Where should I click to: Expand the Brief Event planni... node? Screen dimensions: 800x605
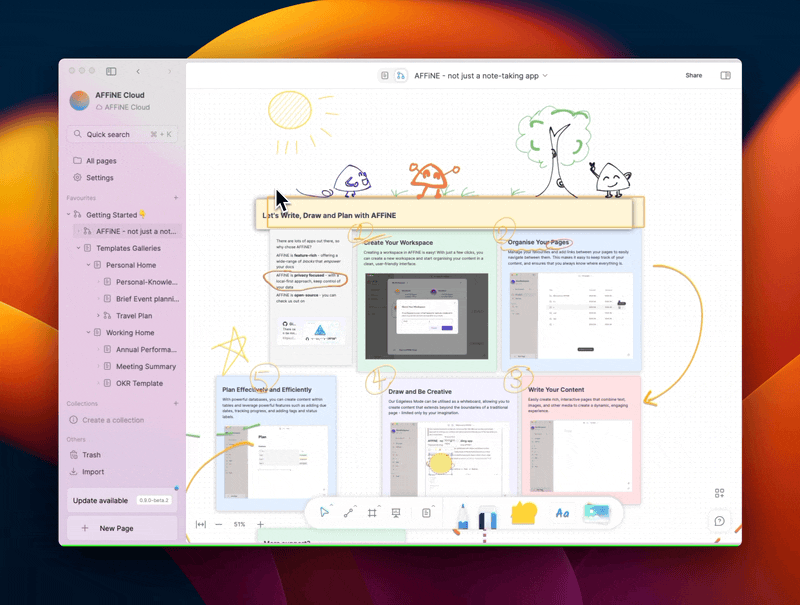point(98,298)
